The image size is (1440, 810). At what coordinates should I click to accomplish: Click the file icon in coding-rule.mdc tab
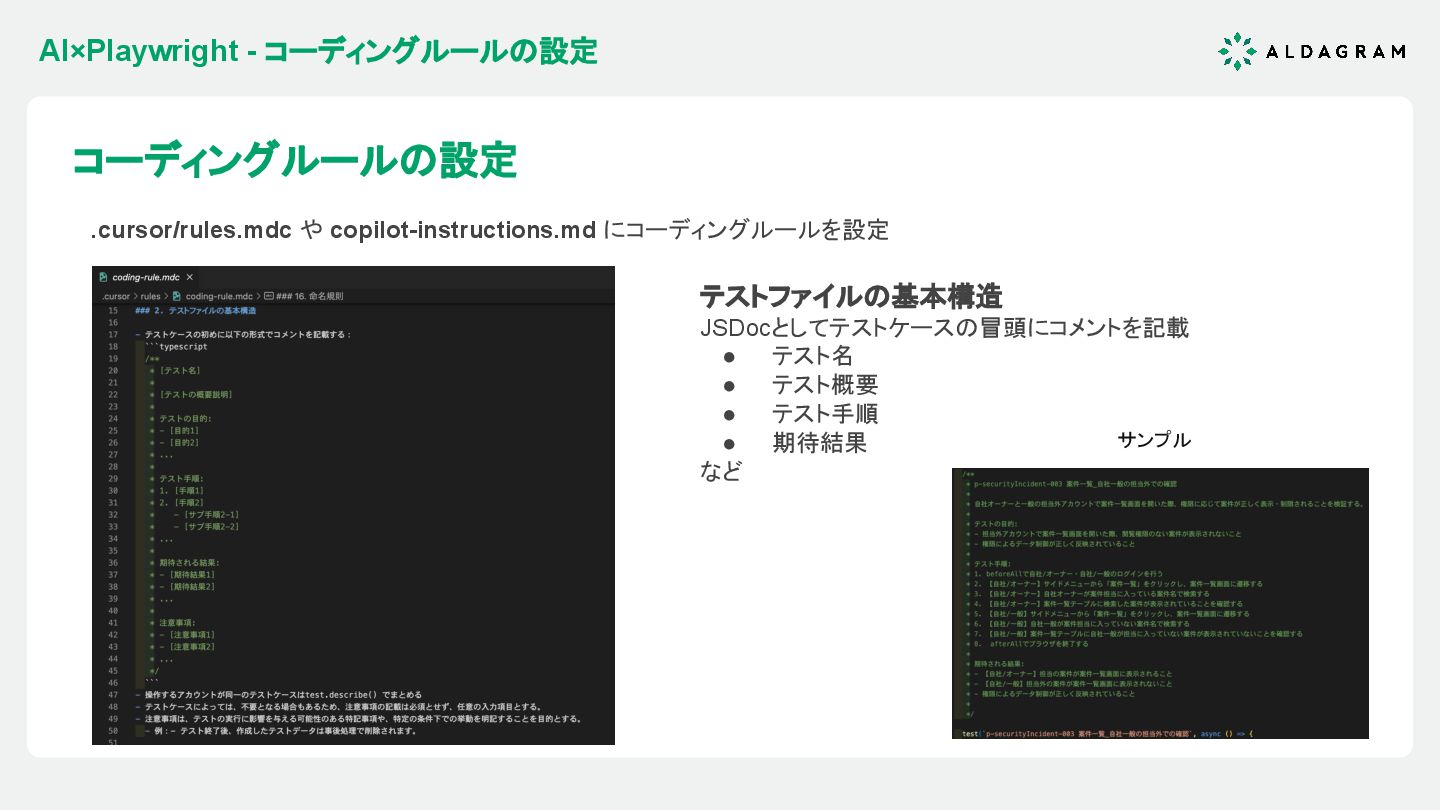[x=101, y=277]
